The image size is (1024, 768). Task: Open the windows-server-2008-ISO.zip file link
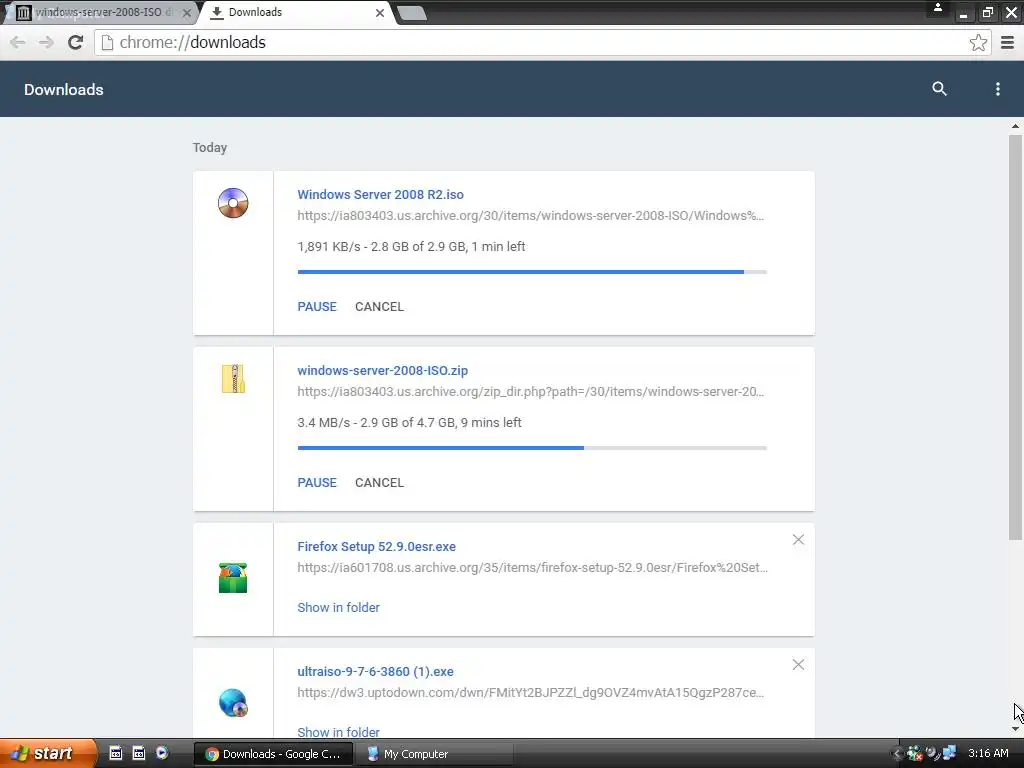point(383,370)
